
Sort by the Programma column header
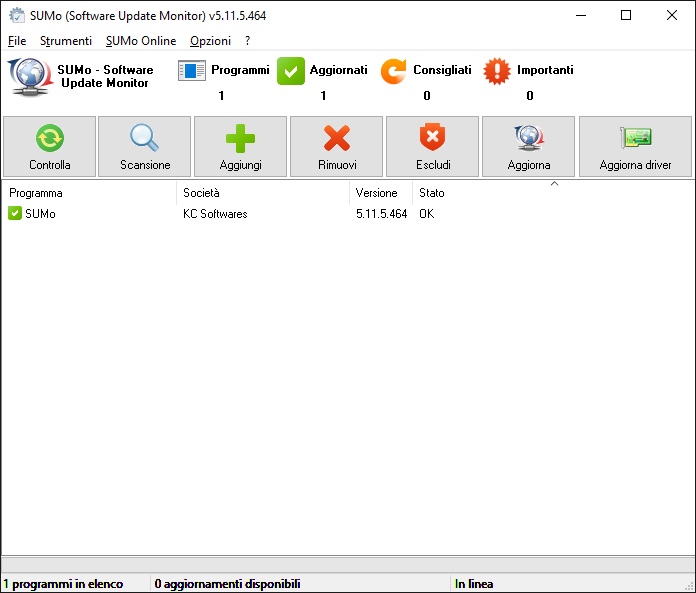point(89,193)
